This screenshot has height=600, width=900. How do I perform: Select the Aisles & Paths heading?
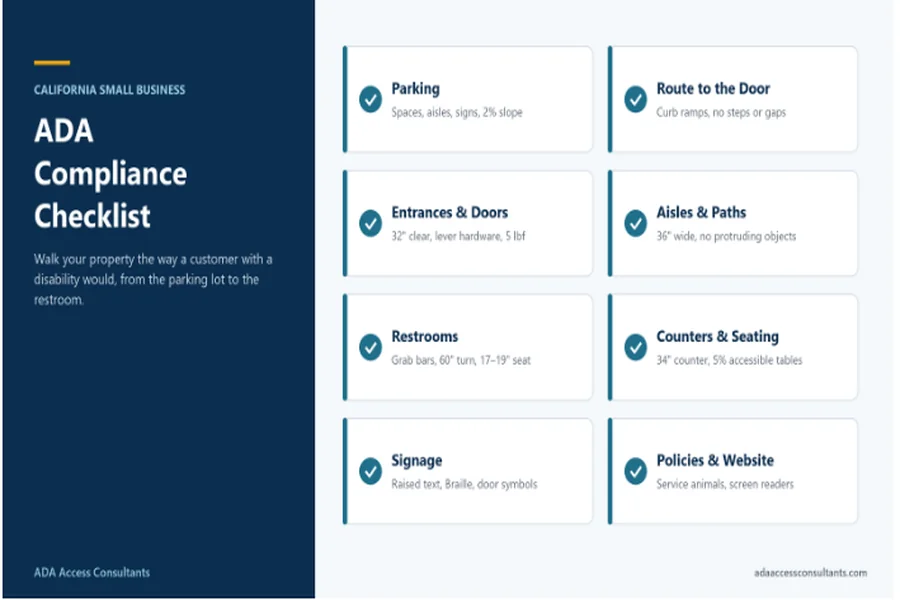click(x=701, y=212)
